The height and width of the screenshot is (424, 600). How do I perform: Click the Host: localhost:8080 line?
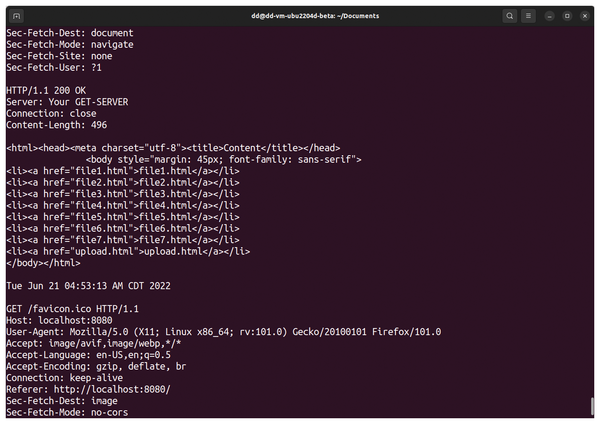(59, 320)
